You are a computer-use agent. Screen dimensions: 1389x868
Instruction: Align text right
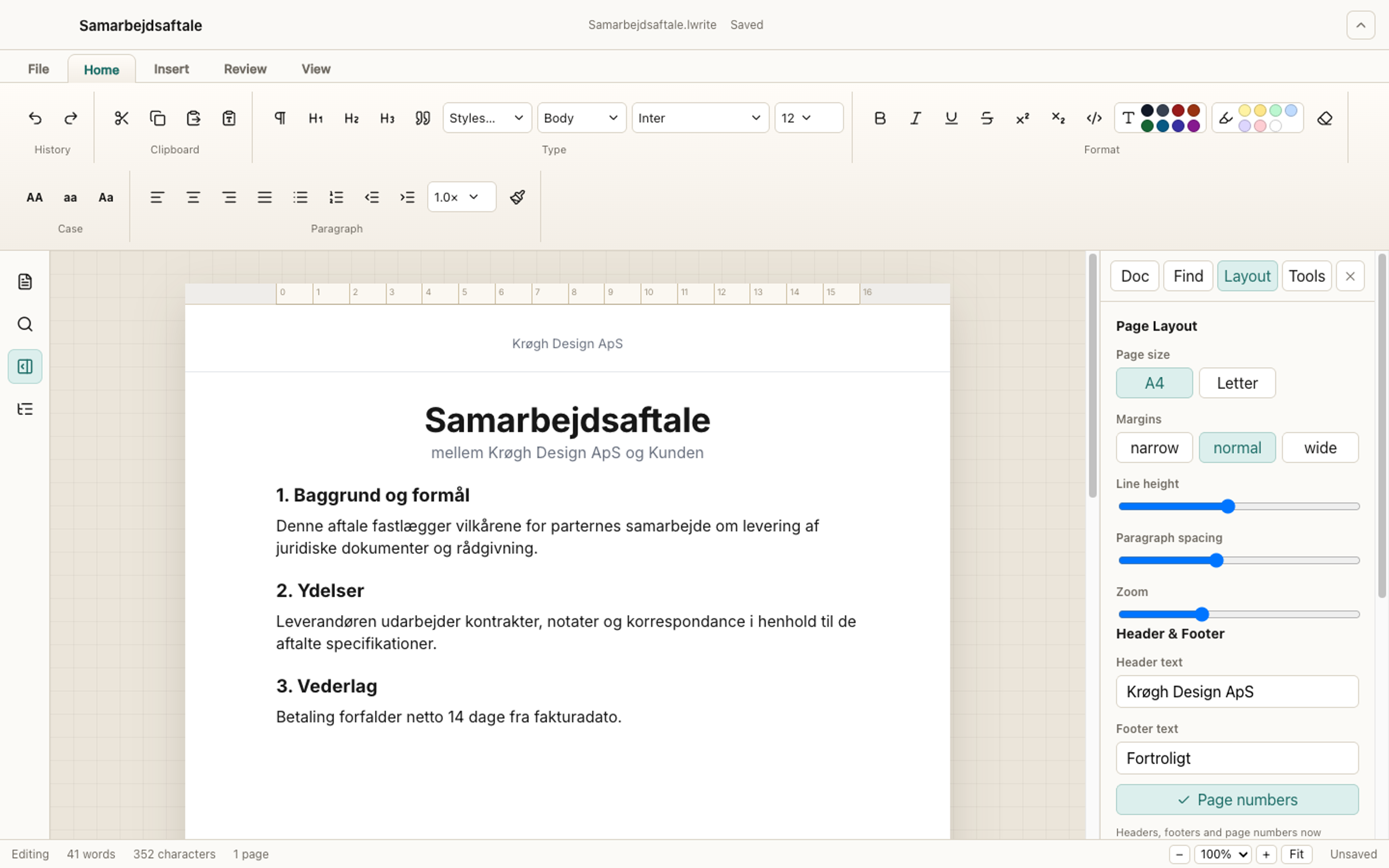click(x=229, y=198)
